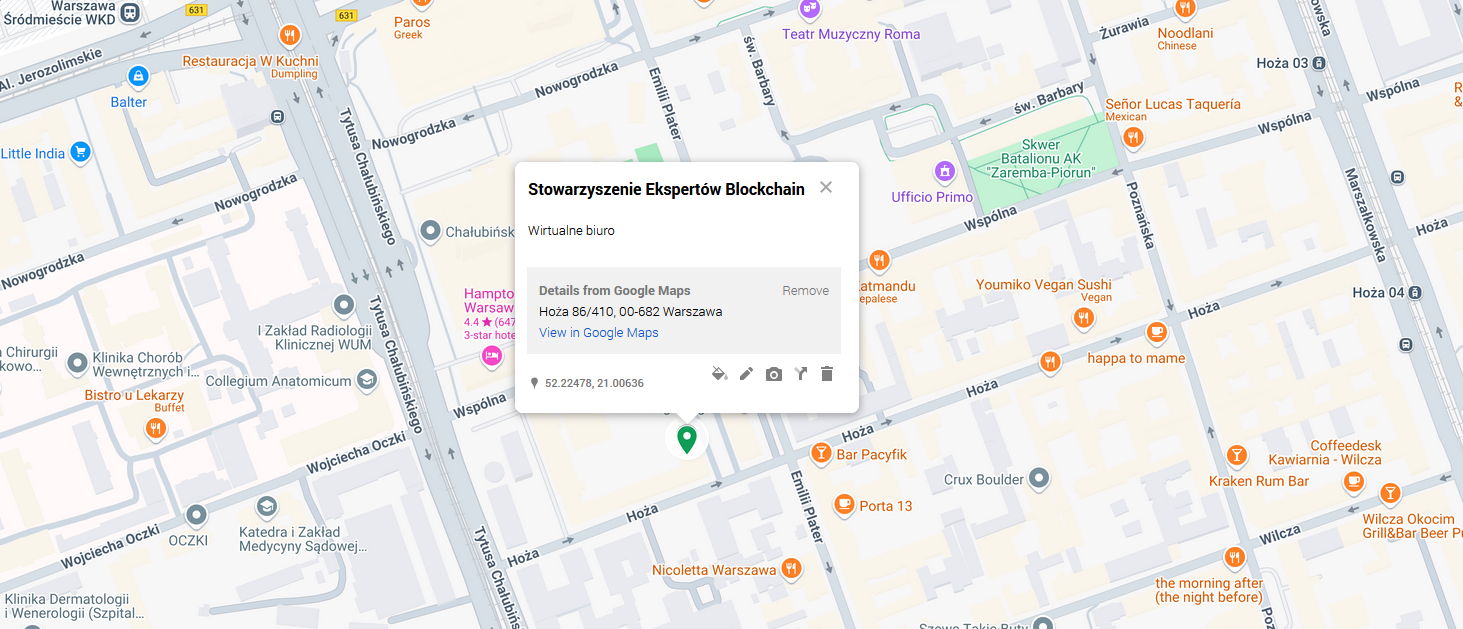Open View in Google Maps link

[599, 333]
